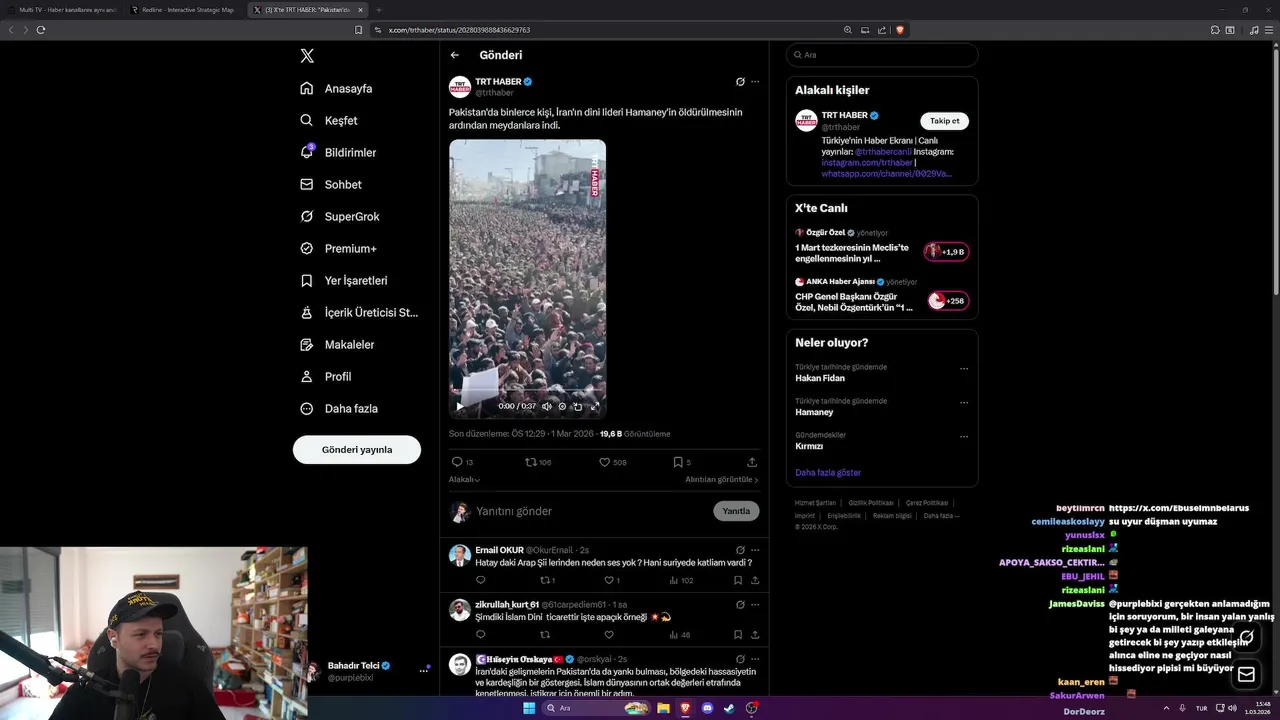Open the Hakan Fidan trending topic

coord(820,378)
